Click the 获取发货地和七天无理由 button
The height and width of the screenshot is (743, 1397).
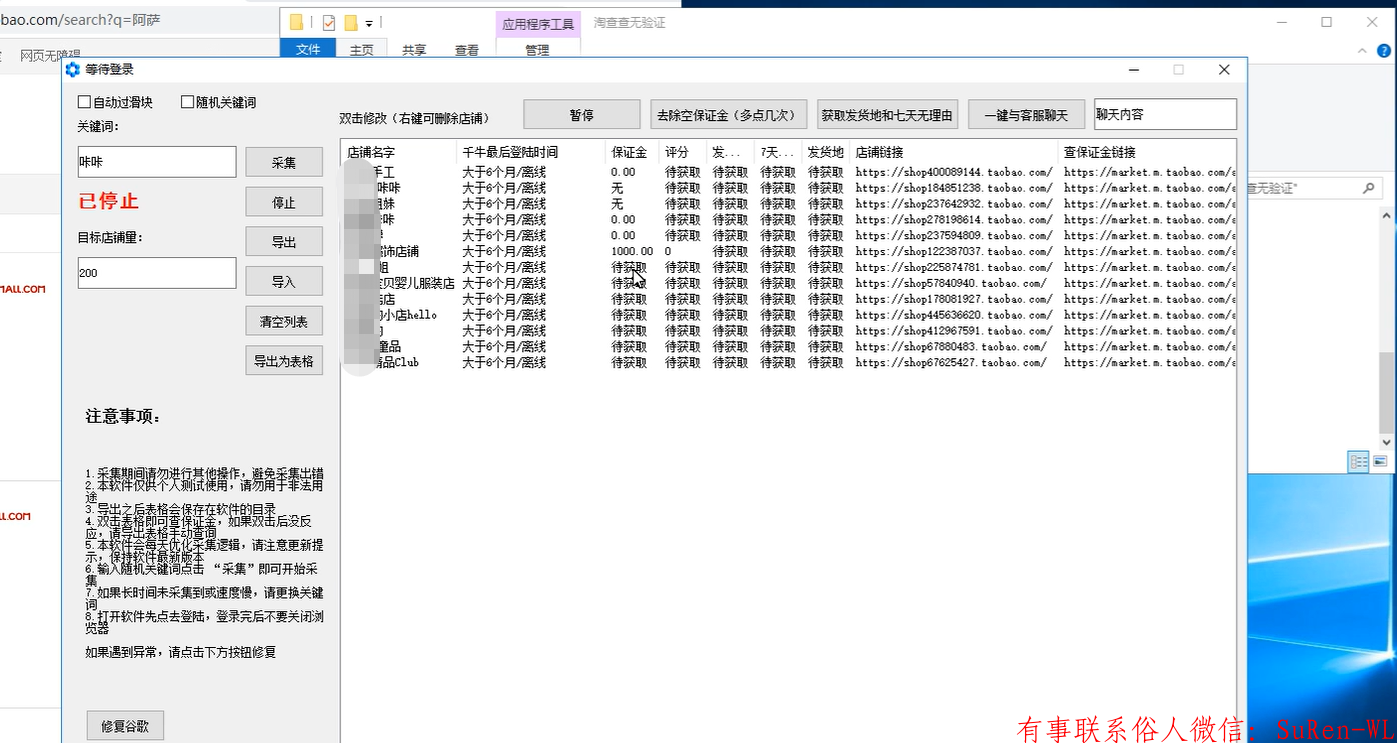[888, 115]
